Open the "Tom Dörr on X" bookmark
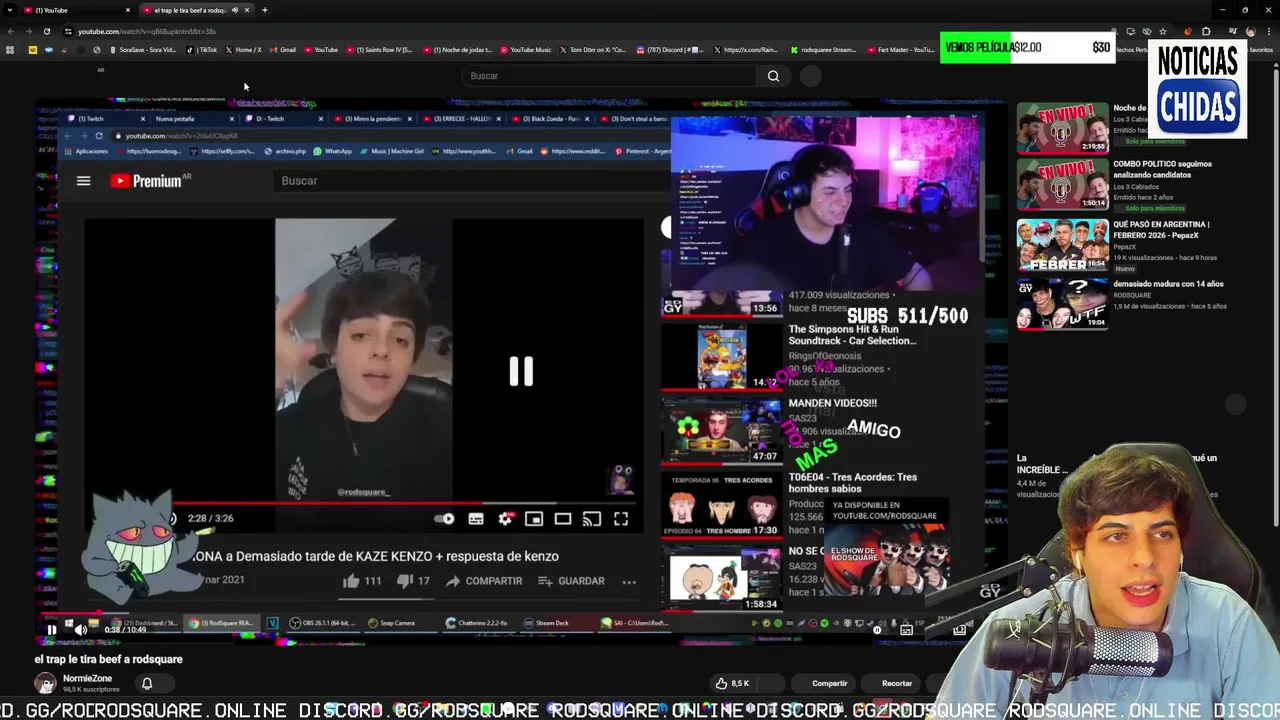 click(593, 49)
